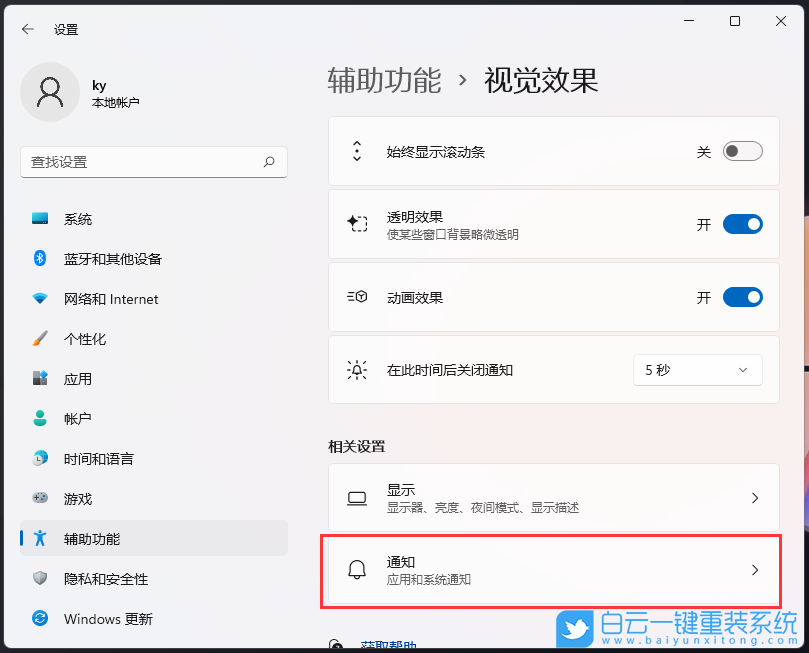Select the 个性化 paintbrush icon
This screenshot has width=809, height=653.
(x=40, y=339)
